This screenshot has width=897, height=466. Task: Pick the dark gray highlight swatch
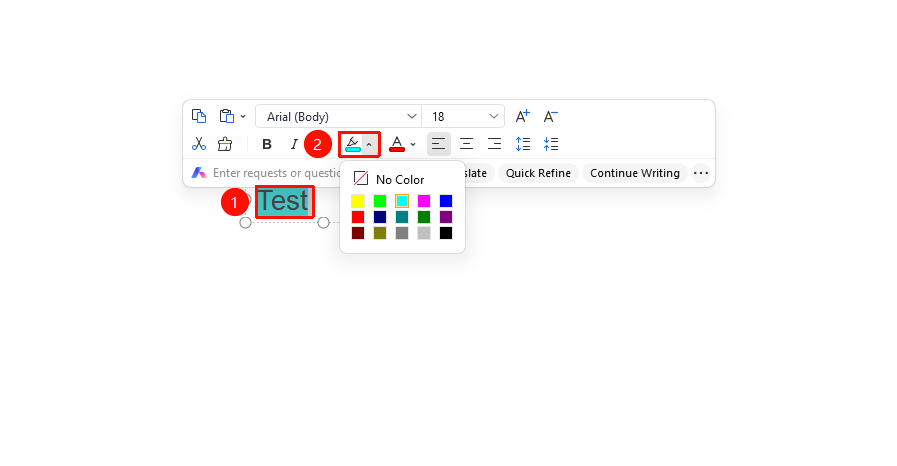pos(402,233)
